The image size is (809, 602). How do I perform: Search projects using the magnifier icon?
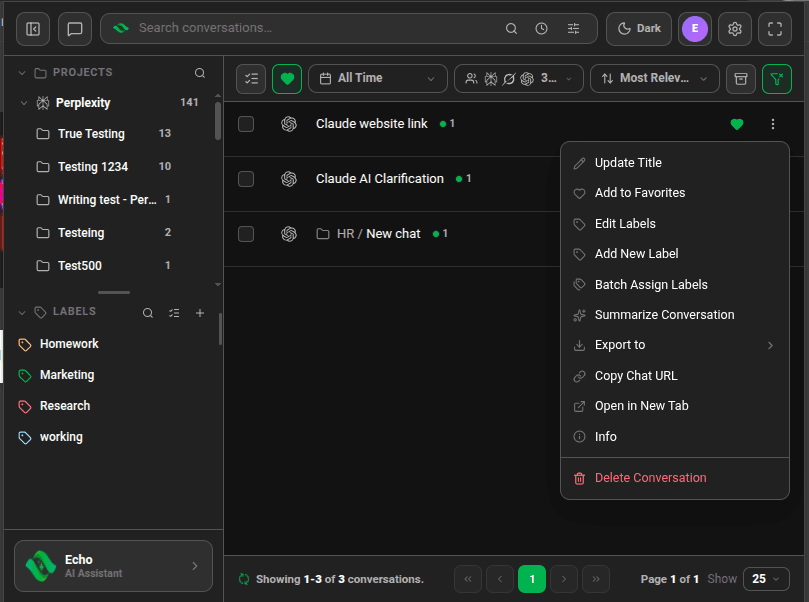pos(200,73)
